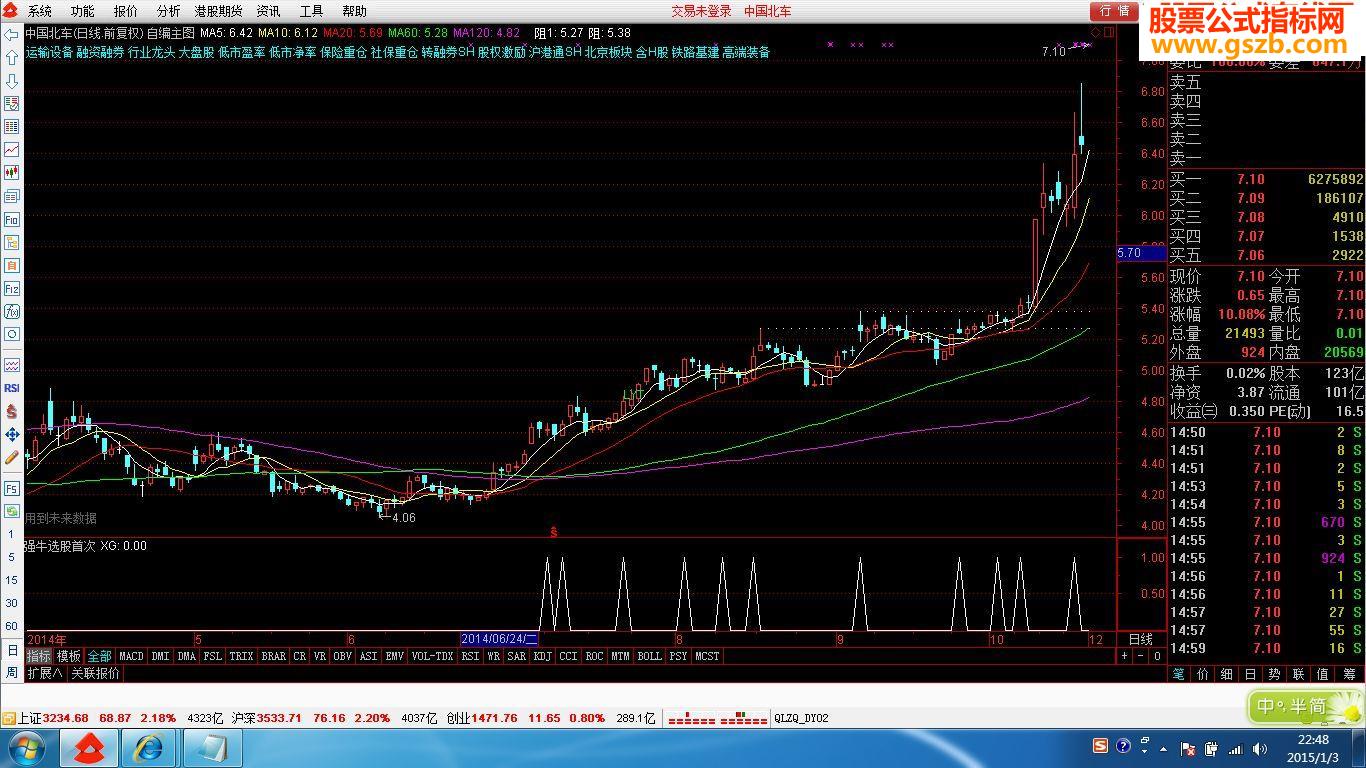Click the - zoom out chart button
1366x768 pixels.
[1141, 656]
